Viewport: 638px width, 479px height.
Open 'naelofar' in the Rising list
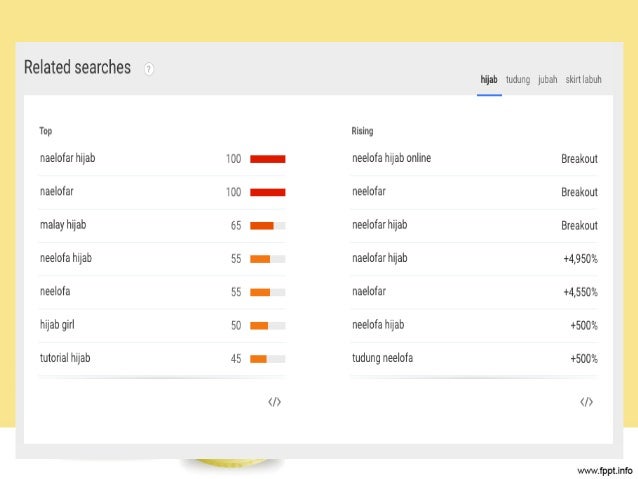pos(369,291)
